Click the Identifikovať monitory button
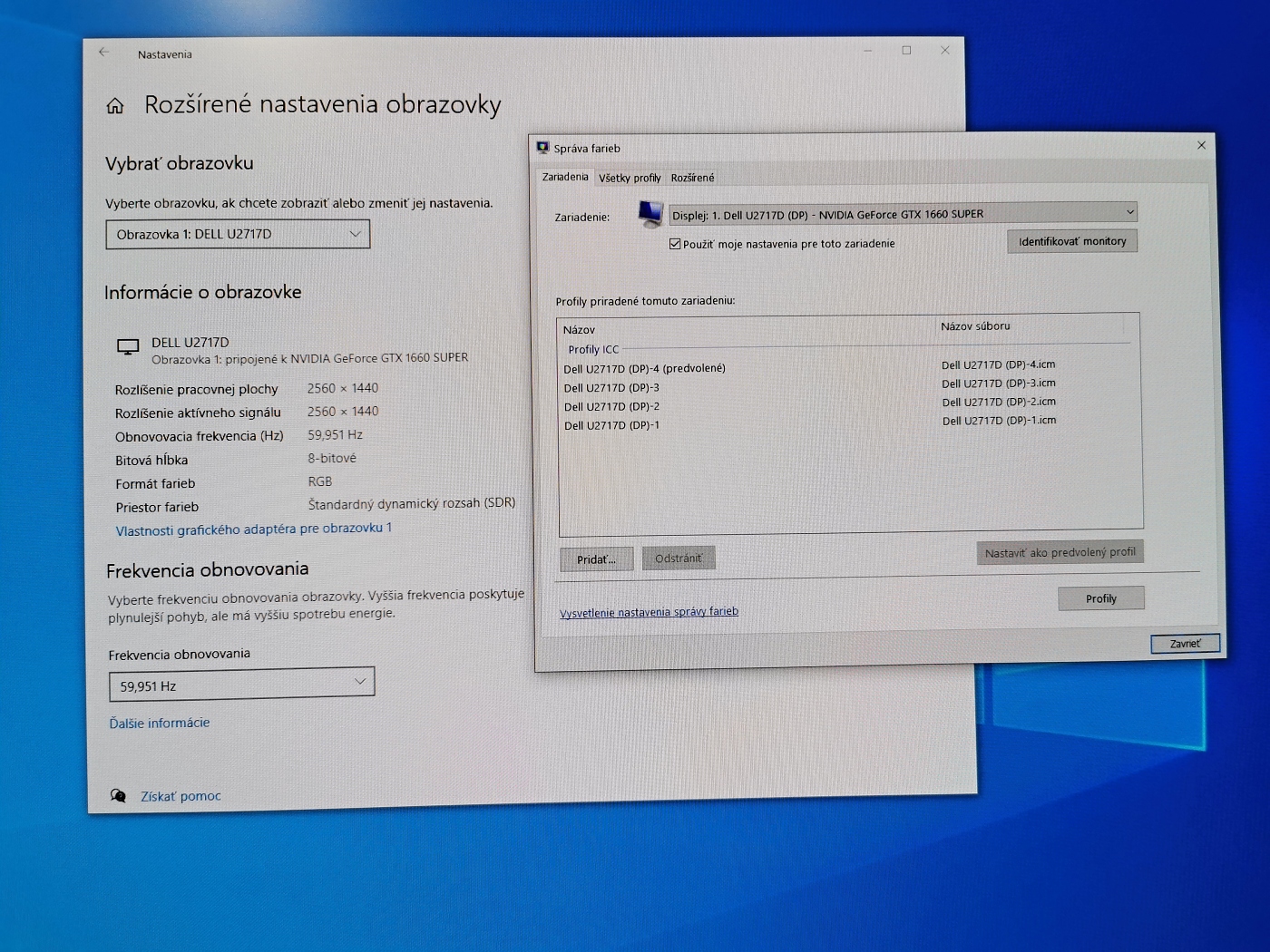Screen dimensions: 1270x952 (1072, 241)
